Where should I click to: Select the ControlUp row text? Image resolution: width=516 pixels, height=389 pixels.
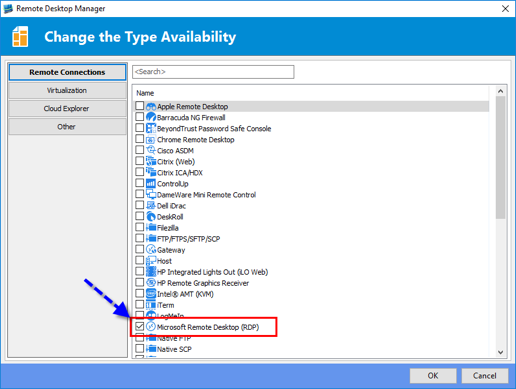[x=173, y=184]
